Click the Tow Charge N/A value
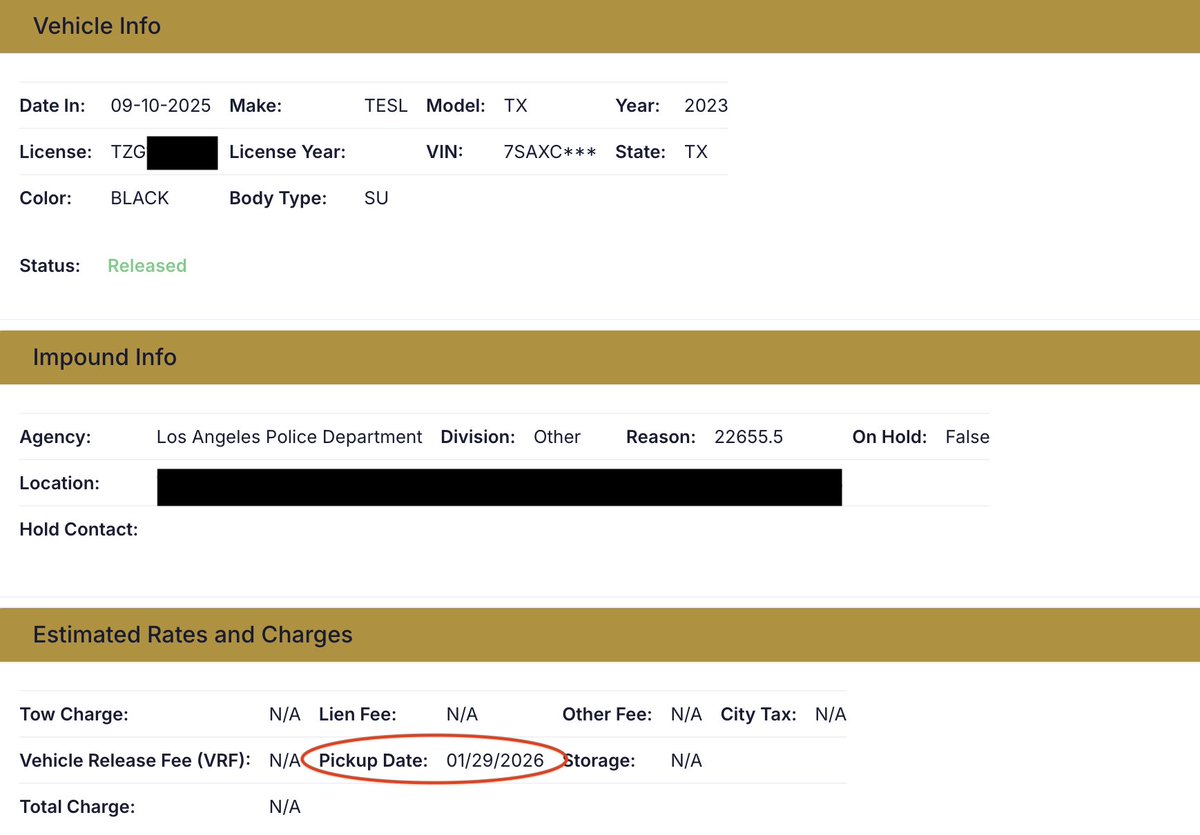The image size is (1200, 835). [x=285, y=715]
